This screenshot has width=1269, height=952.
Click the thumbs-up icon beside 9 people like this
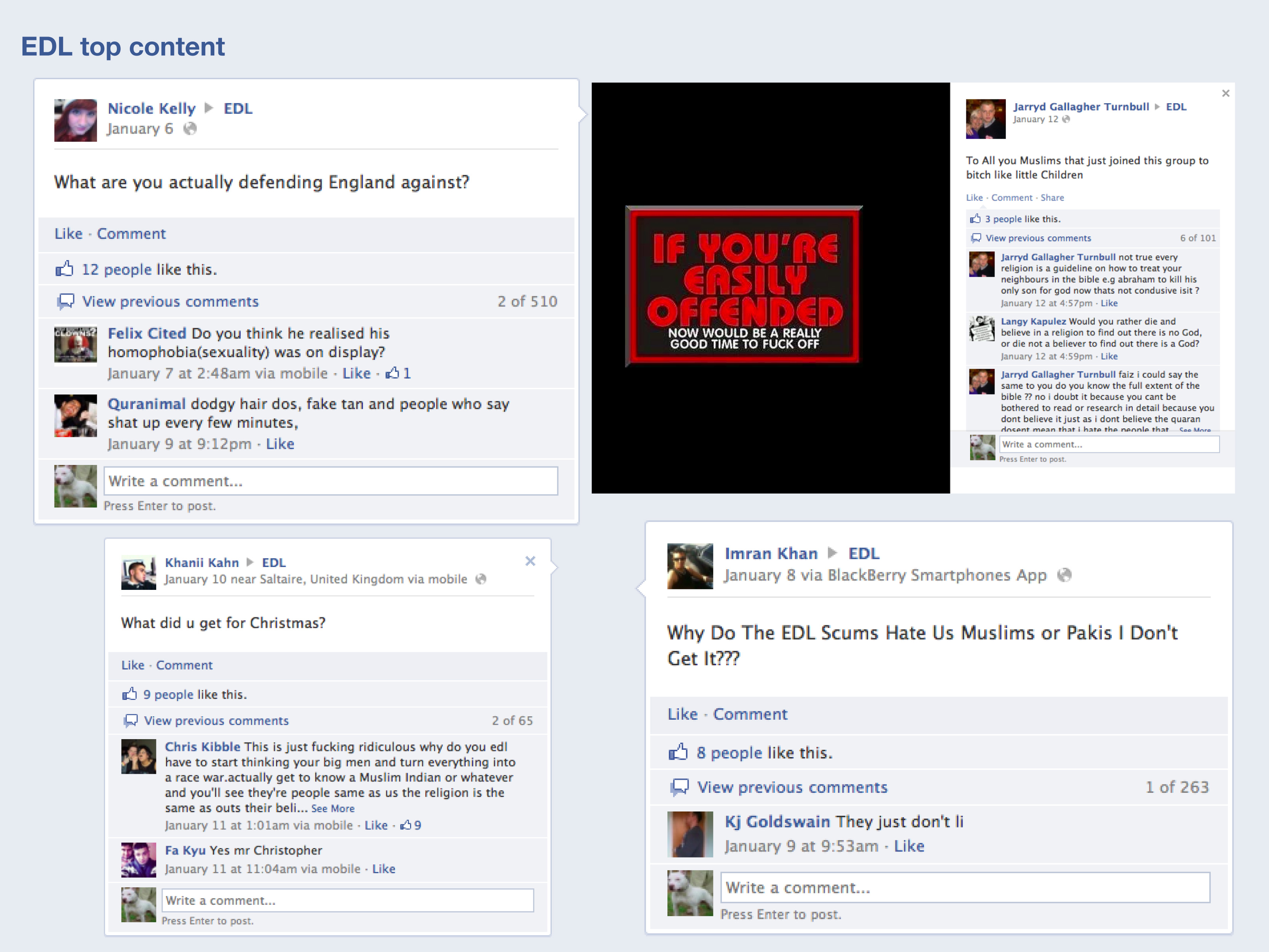[x=129, y=694]
